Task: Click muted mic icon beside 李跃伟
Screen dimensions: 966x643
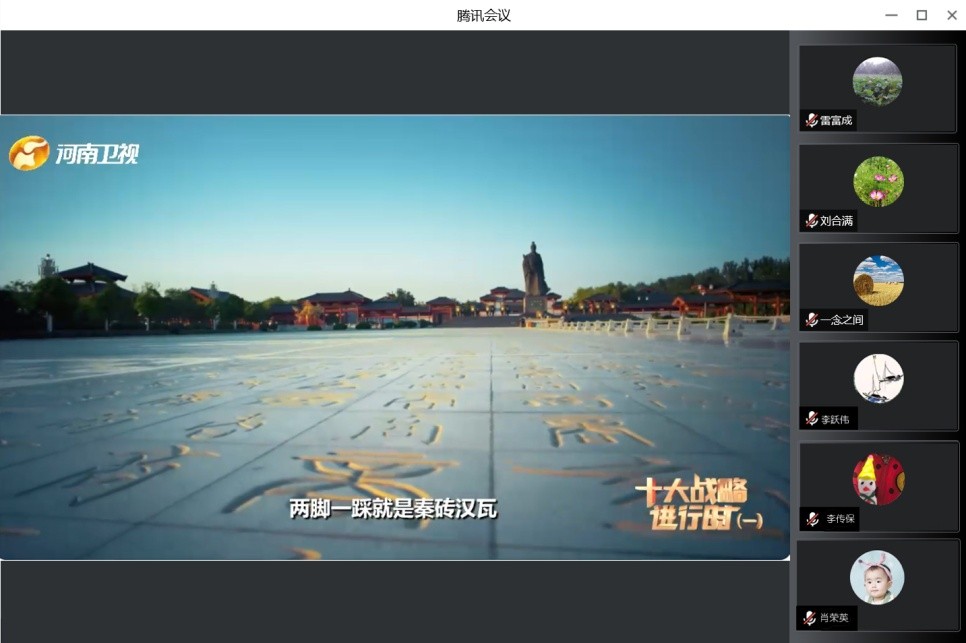Action: click(x=812, y=419)
